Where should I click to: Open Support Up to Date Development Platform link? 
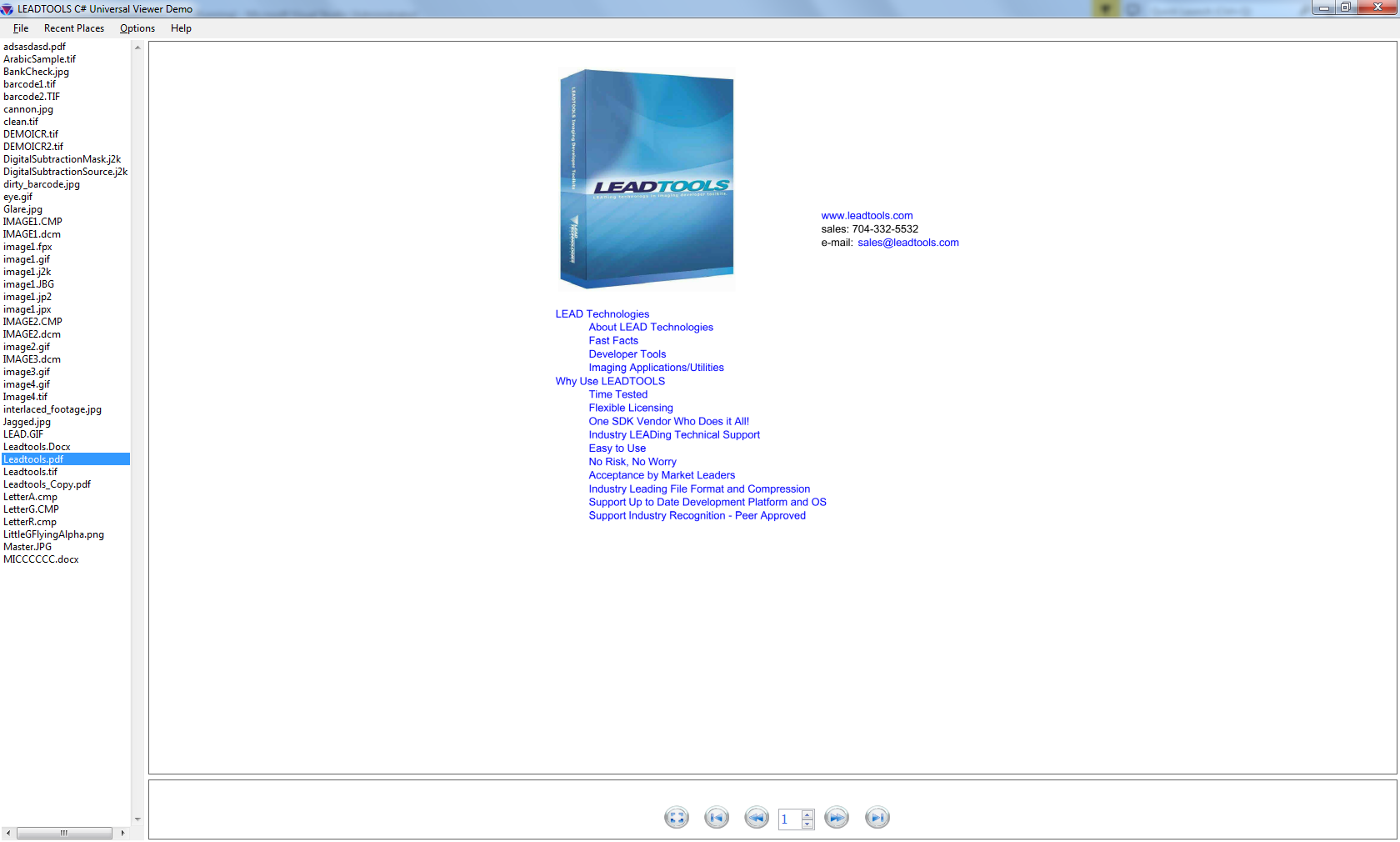(707, 503)
